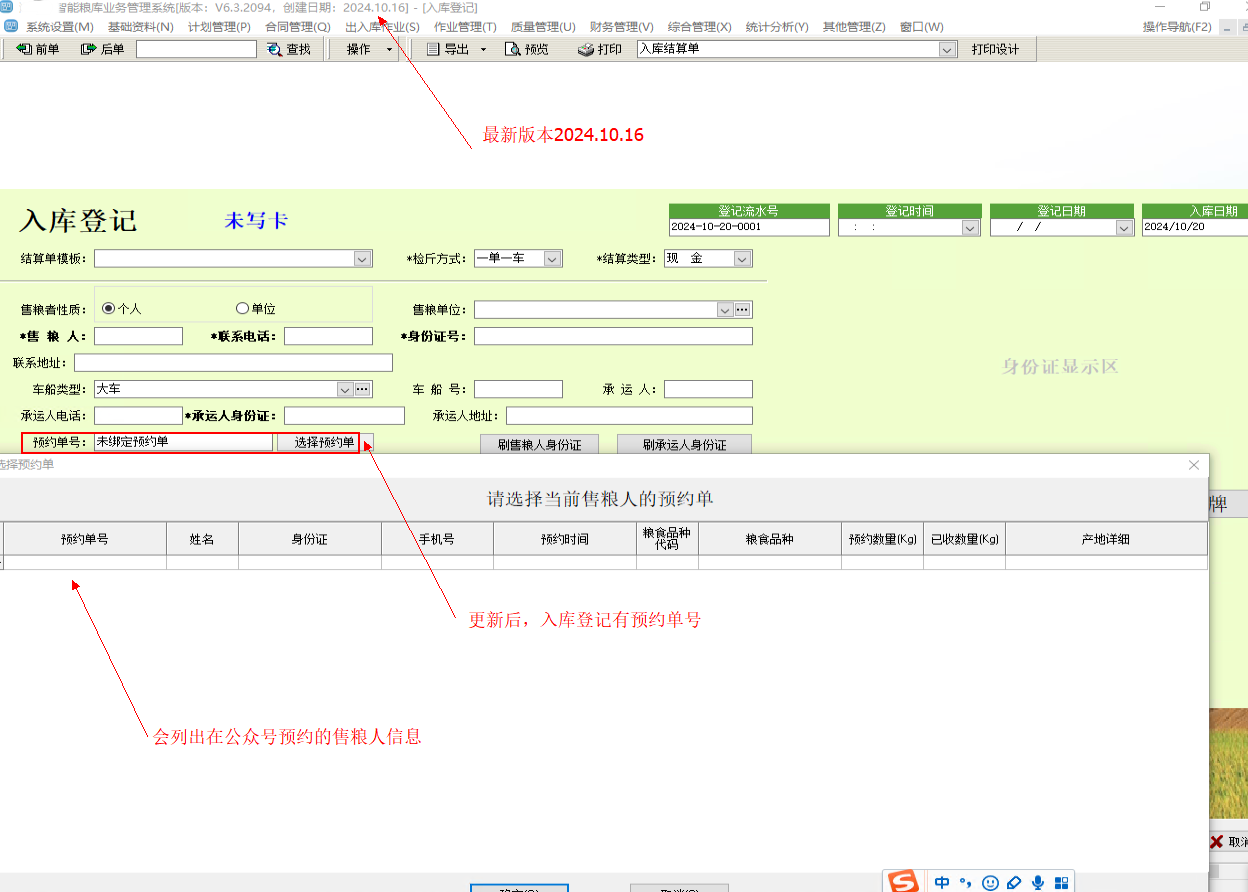Toggle Sogou 中 Chinese/English input mode
This screenshot has width=1248, height=892.
942,883
